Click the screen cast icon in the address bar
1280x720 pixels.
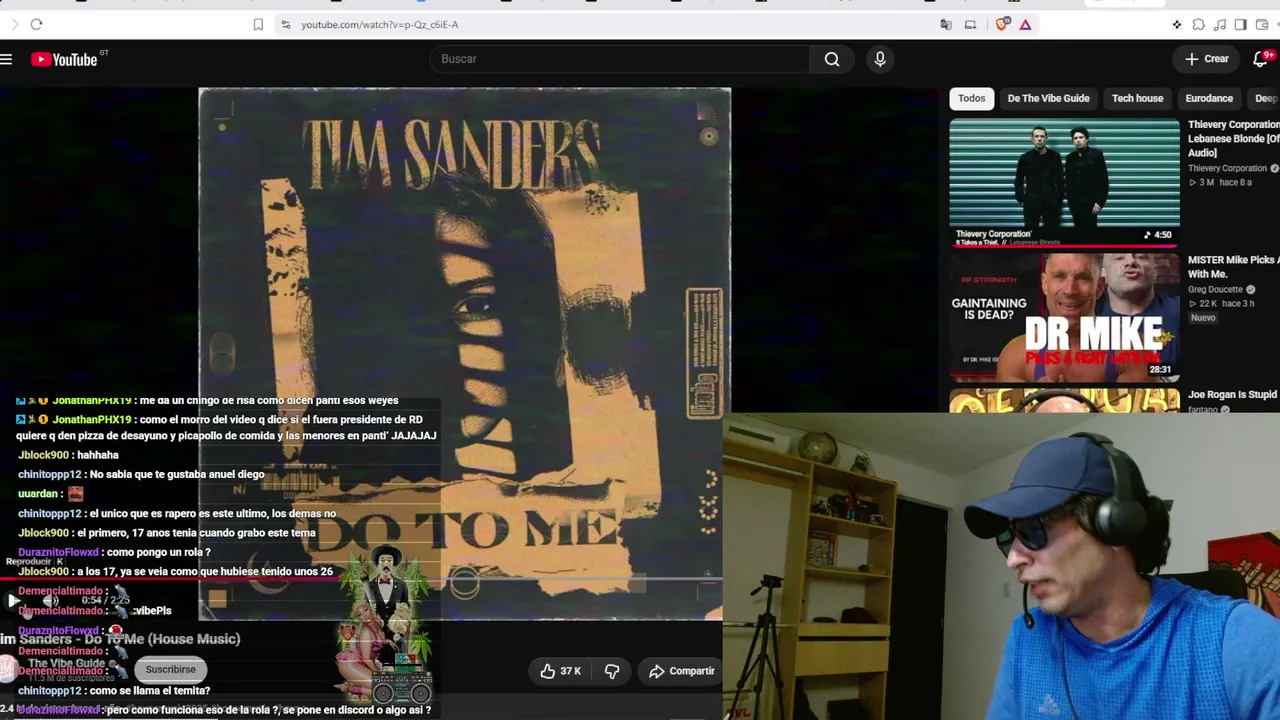(970, 24)
